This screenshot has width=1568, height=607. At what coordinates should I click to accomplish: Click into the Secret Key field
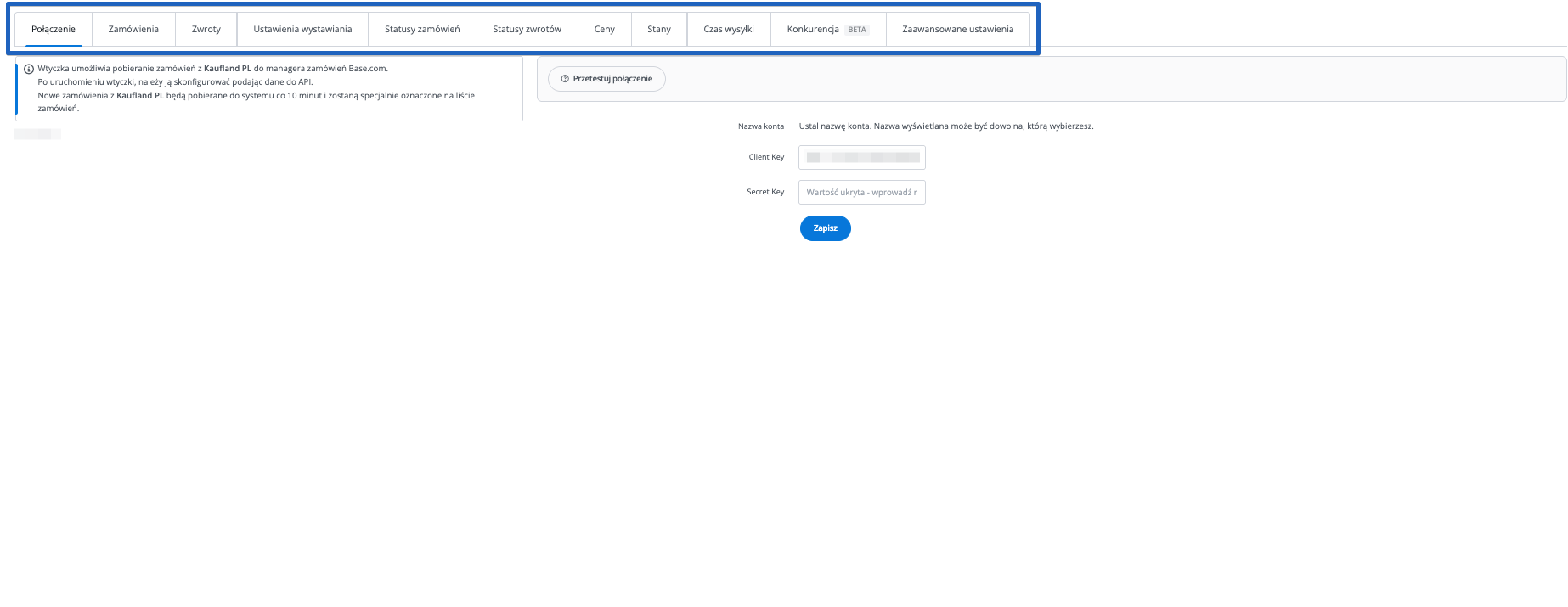click(861, 193)
